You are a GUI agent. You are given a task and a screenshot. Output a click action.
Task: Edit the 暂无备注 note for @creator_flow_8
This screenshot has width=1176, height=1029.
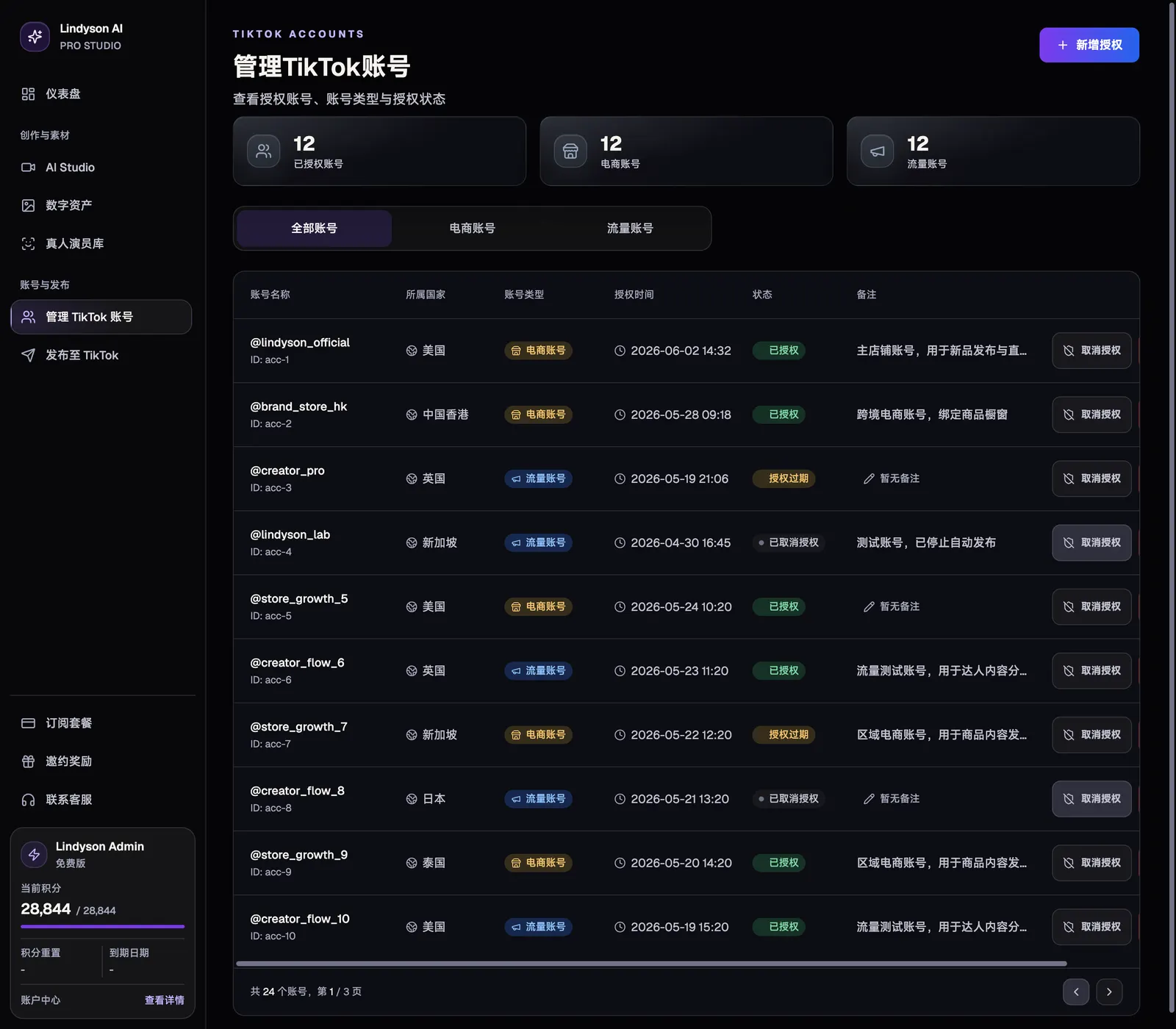coord(892,799)
